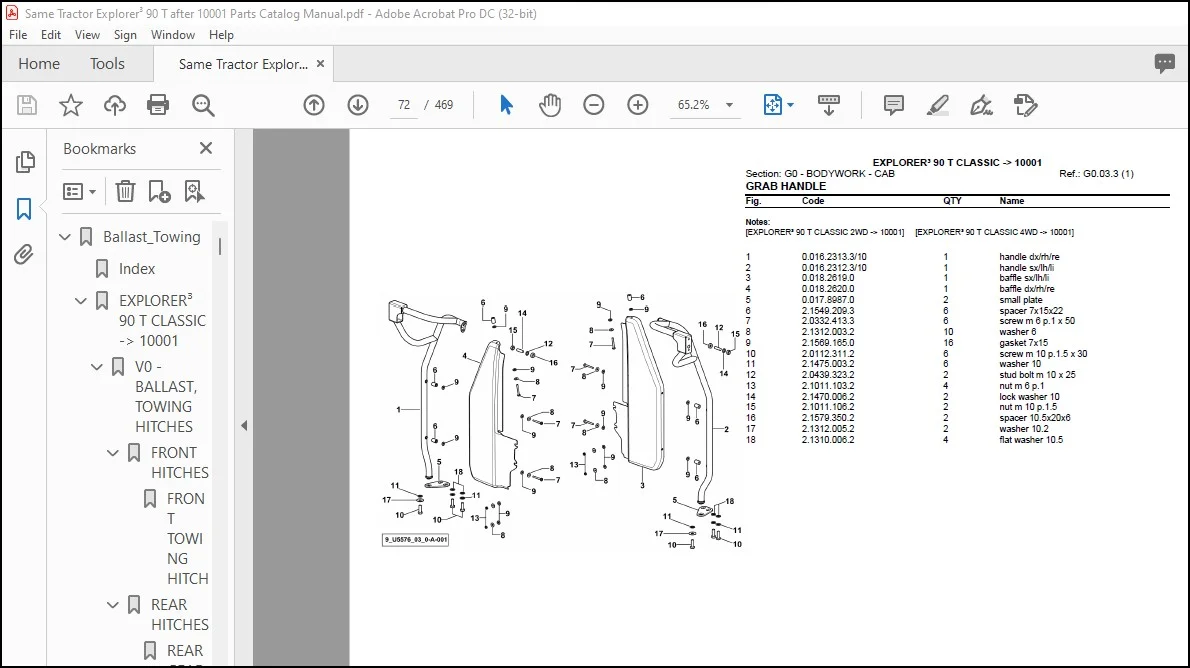Select the FRONT HITCHES bookmark label

click(179, 462)
